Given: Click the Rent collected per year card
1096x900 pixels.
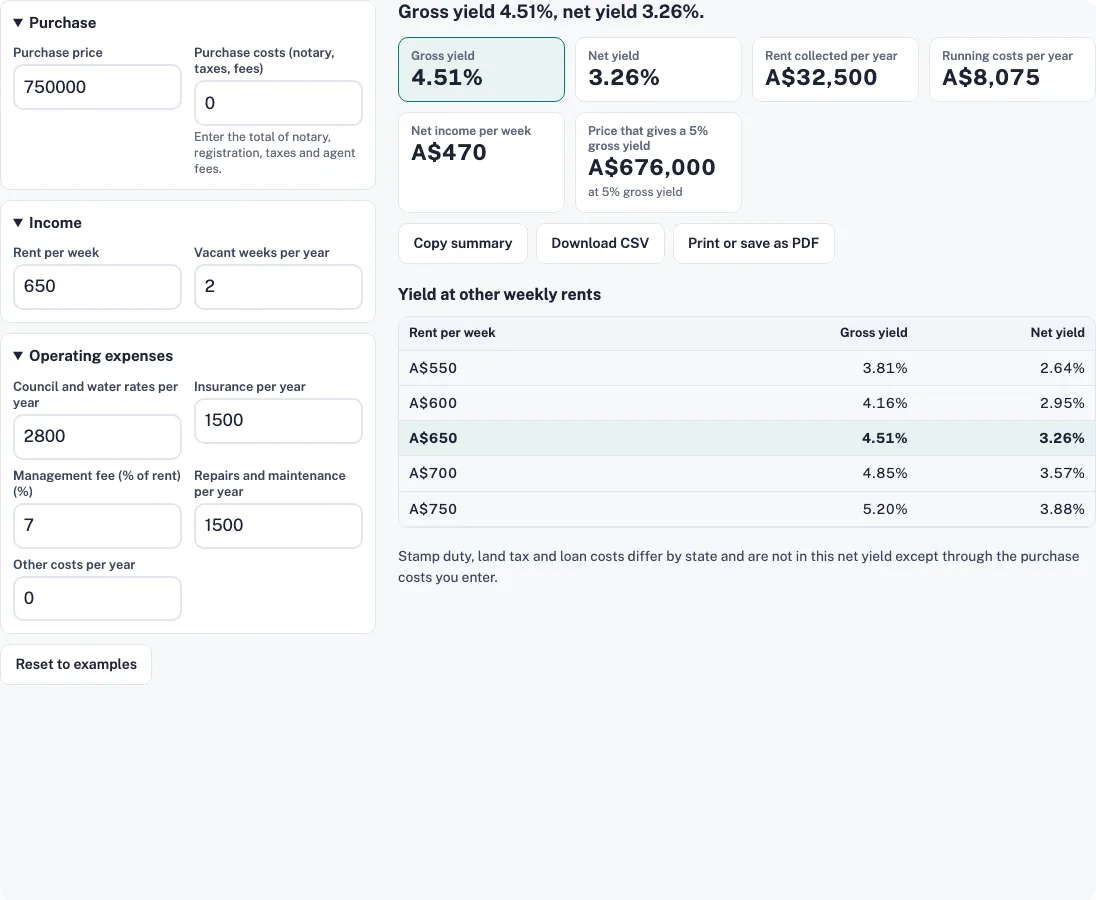Looking at the screenshot, I should click(x=835, y=69).
